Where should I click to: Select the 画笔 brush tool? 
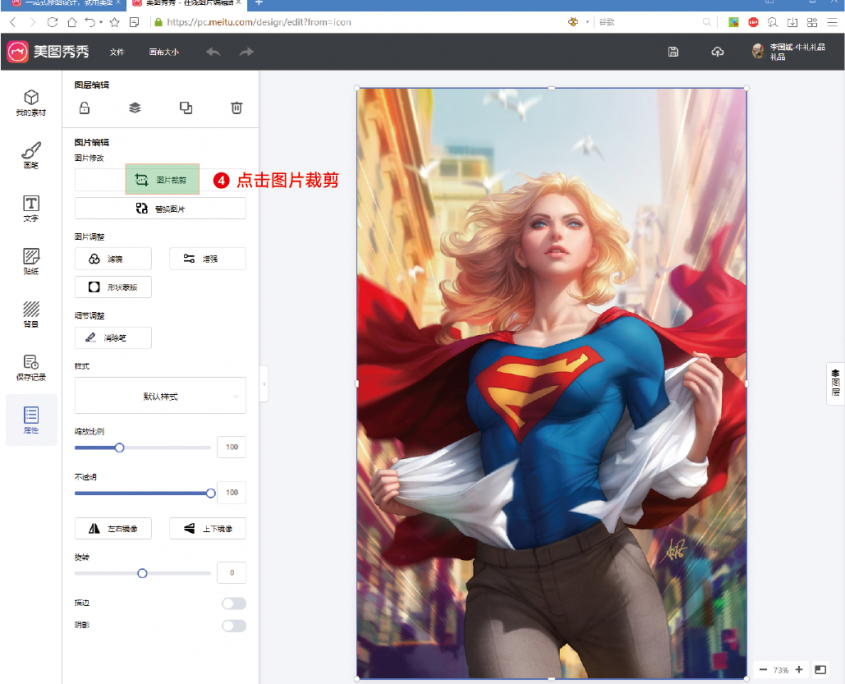pyautogui.click(x=31, y=155)
